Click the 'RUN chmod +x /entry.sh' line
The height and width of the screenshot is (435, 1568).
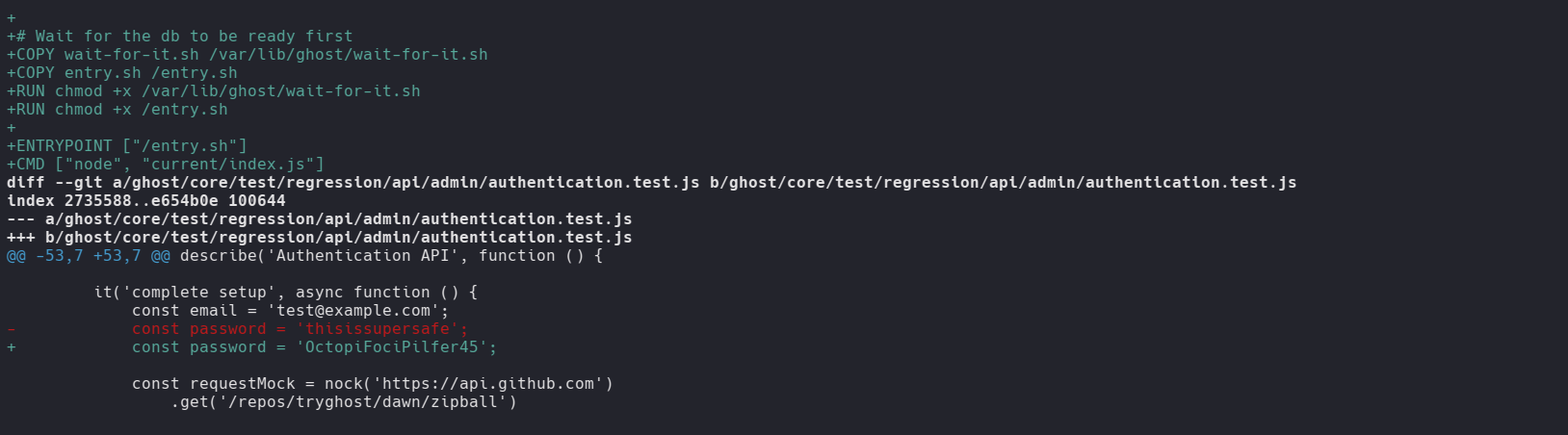coord(118,110)
